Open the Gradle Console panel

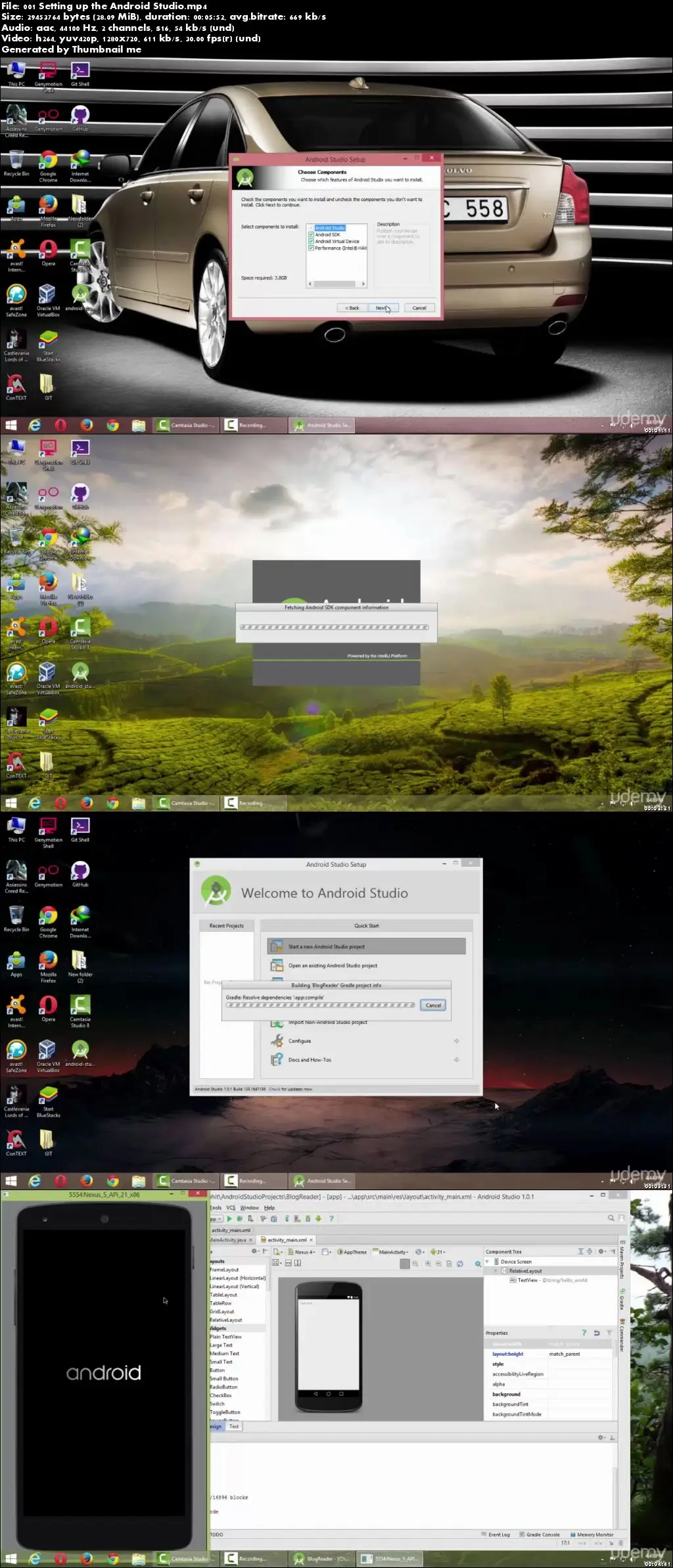click(x=540, y=1535)
